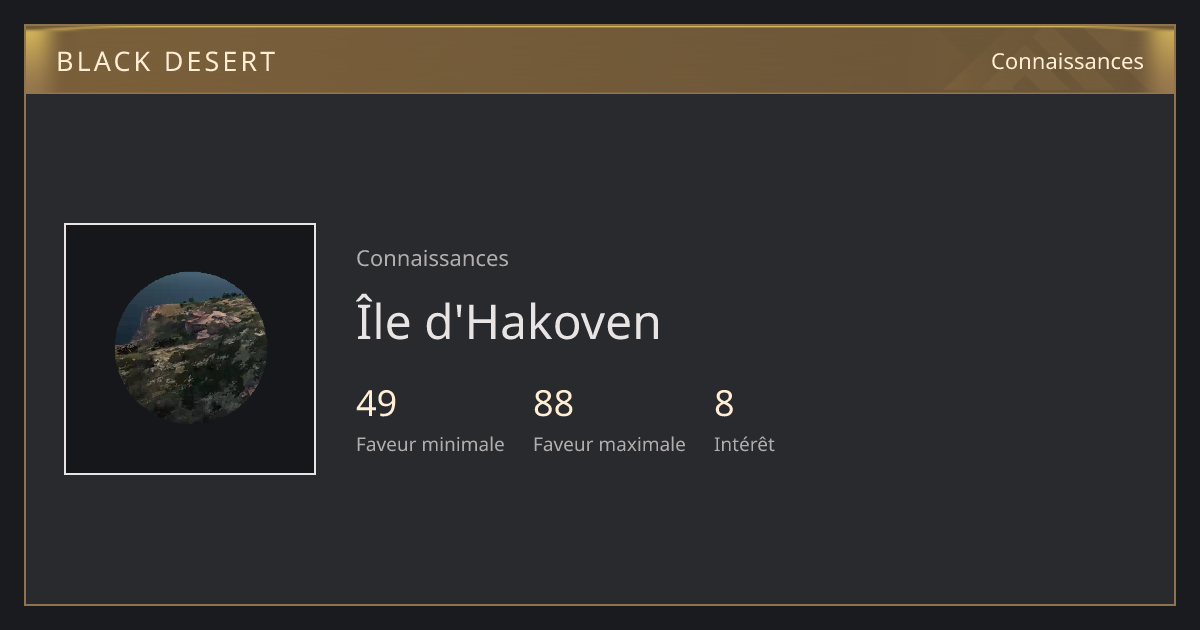
Task: Open Connaissances link in the gold header
Action: [1067, 61]
